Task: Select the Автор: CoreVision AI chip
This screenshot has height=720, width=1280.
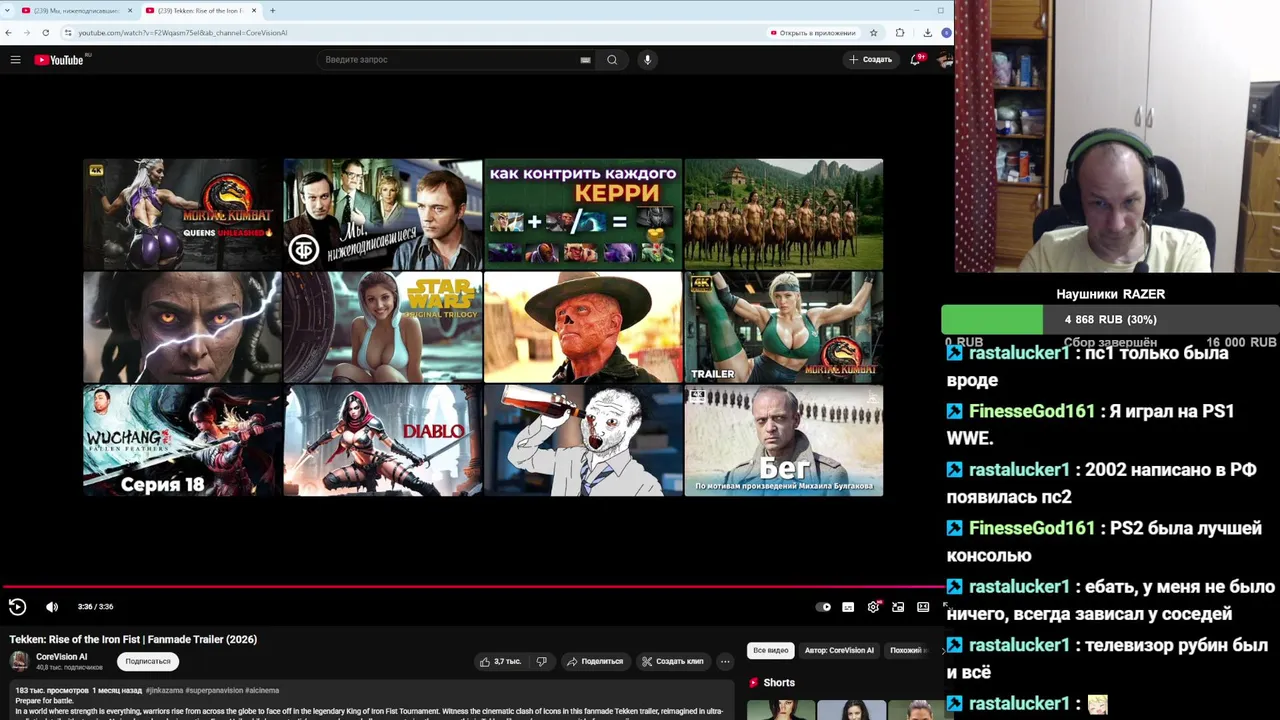Action: click(x=839, y=650)
